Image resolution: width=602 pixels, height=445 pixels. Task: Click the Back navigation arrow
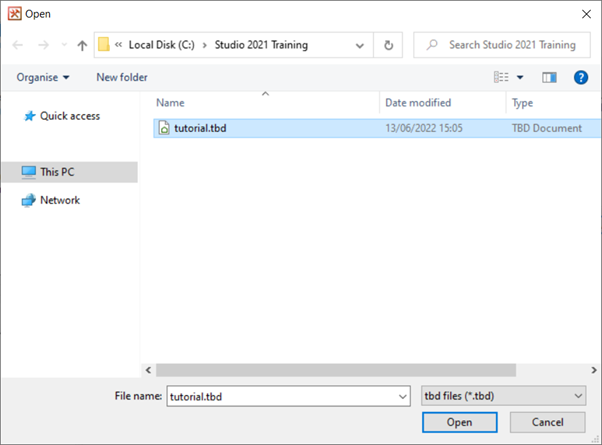pos(18,45)
